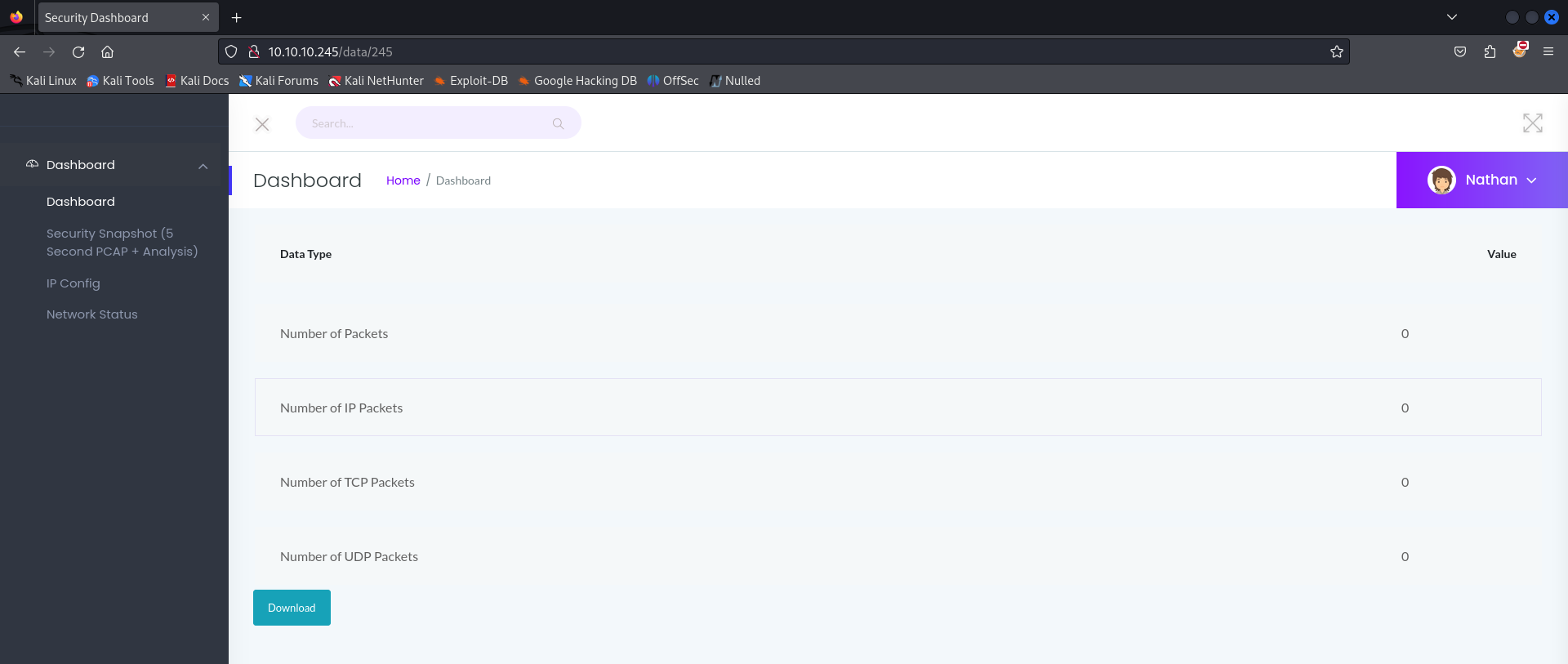Close the sidebar with the X icon

(262, 124)
